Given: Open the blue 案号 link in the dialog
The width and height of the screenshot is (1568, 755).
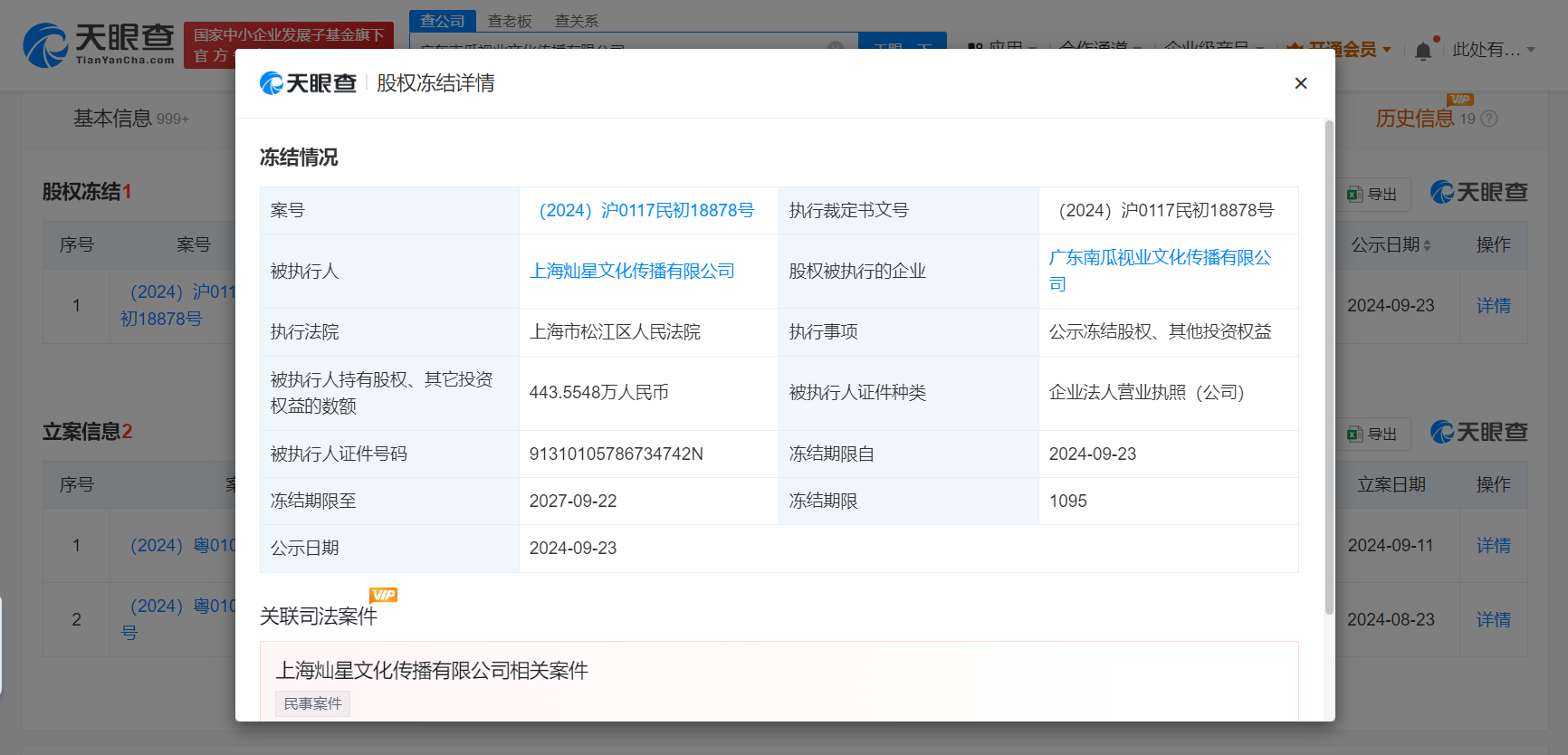Looking at the screenshot, I should pyautogui.click(x=646, y=210).
